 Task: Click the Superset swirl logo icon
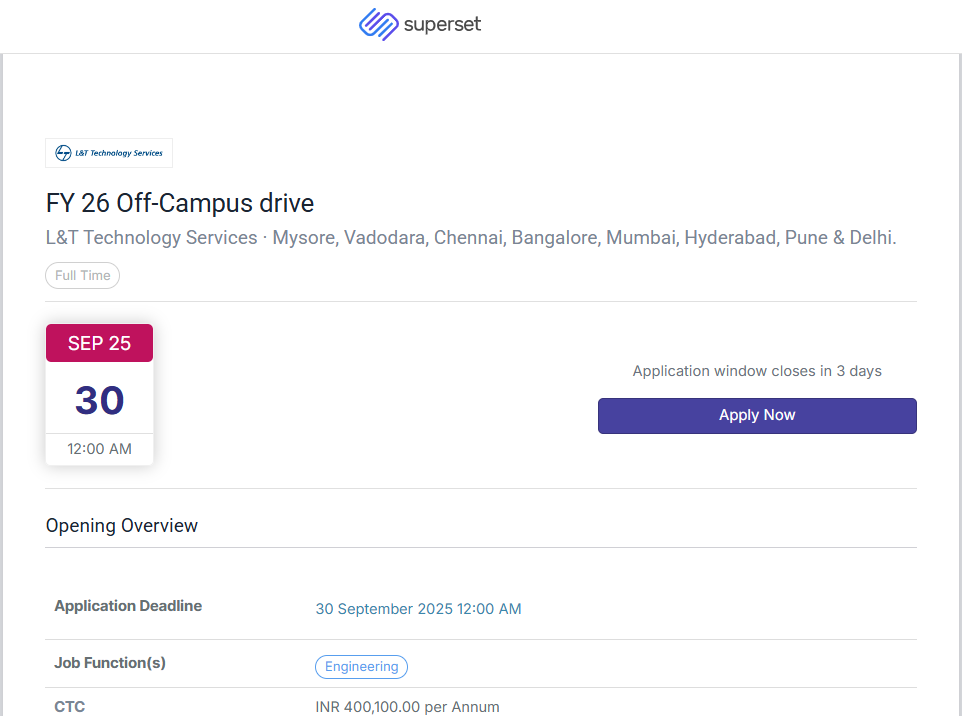tap(378, 24)
